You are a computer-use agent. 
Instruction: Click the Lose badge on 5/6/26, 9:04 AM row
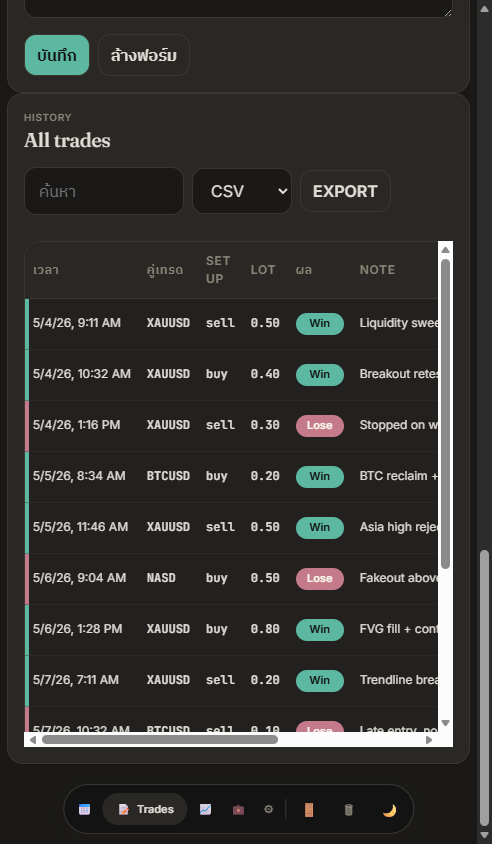click(320, 579)
